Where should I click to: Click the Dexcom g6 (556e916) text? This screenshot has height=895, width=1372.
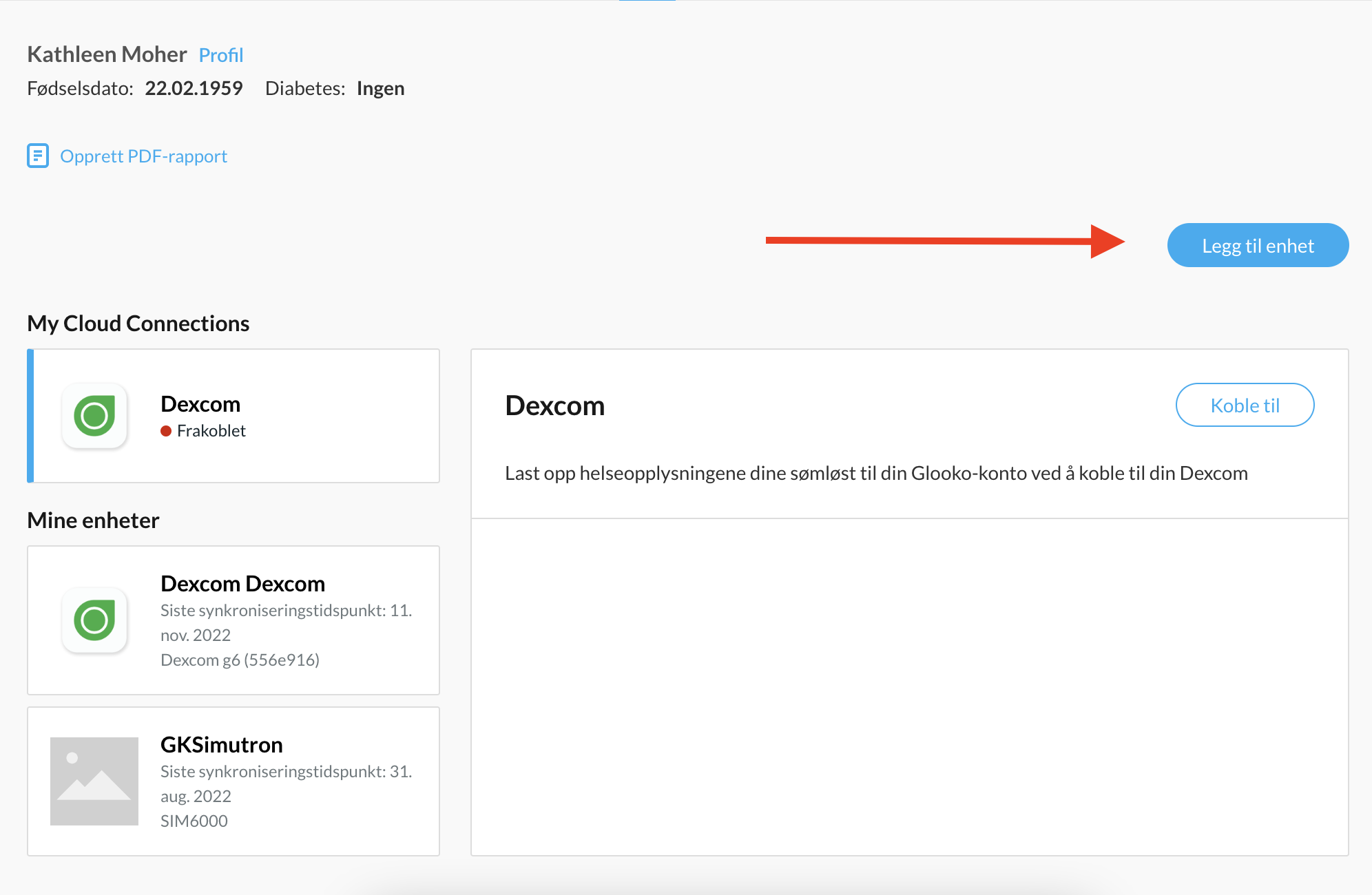[240, 660]
